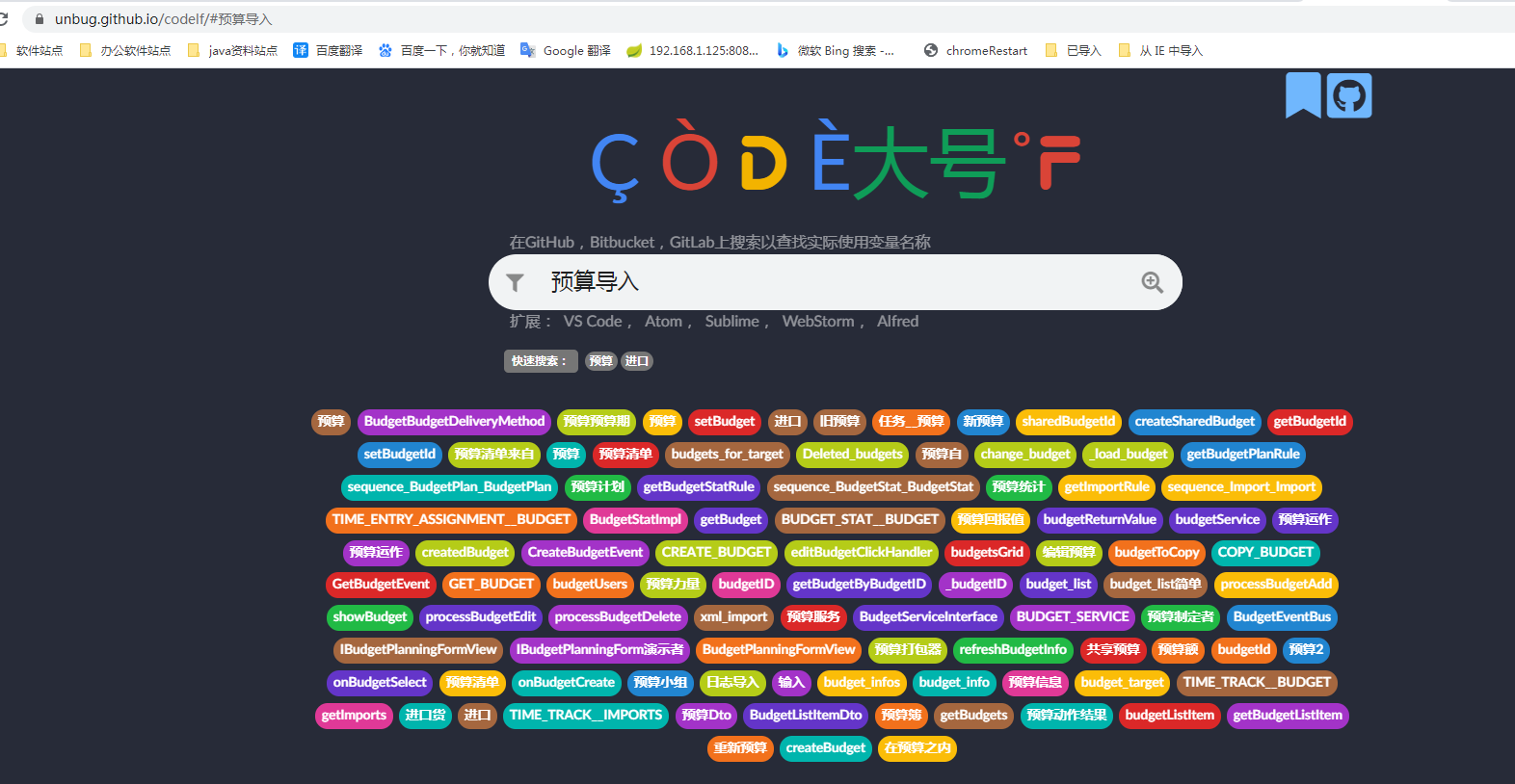Pick the sharedBudgetId tag
The width and height of the screenshot is (1515, 784).
click(1069, 422)
